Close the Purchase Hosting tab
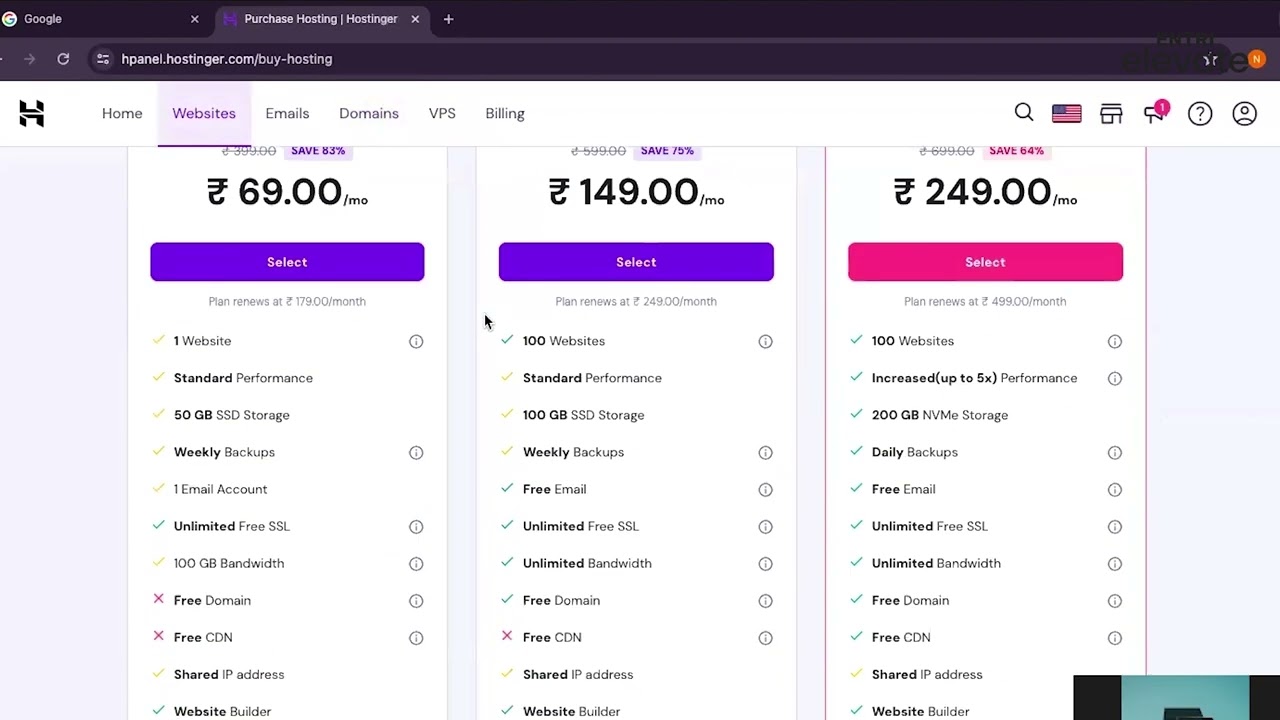Image resolution: width=1280 pixels, height=720 pixels. [415, 19]
